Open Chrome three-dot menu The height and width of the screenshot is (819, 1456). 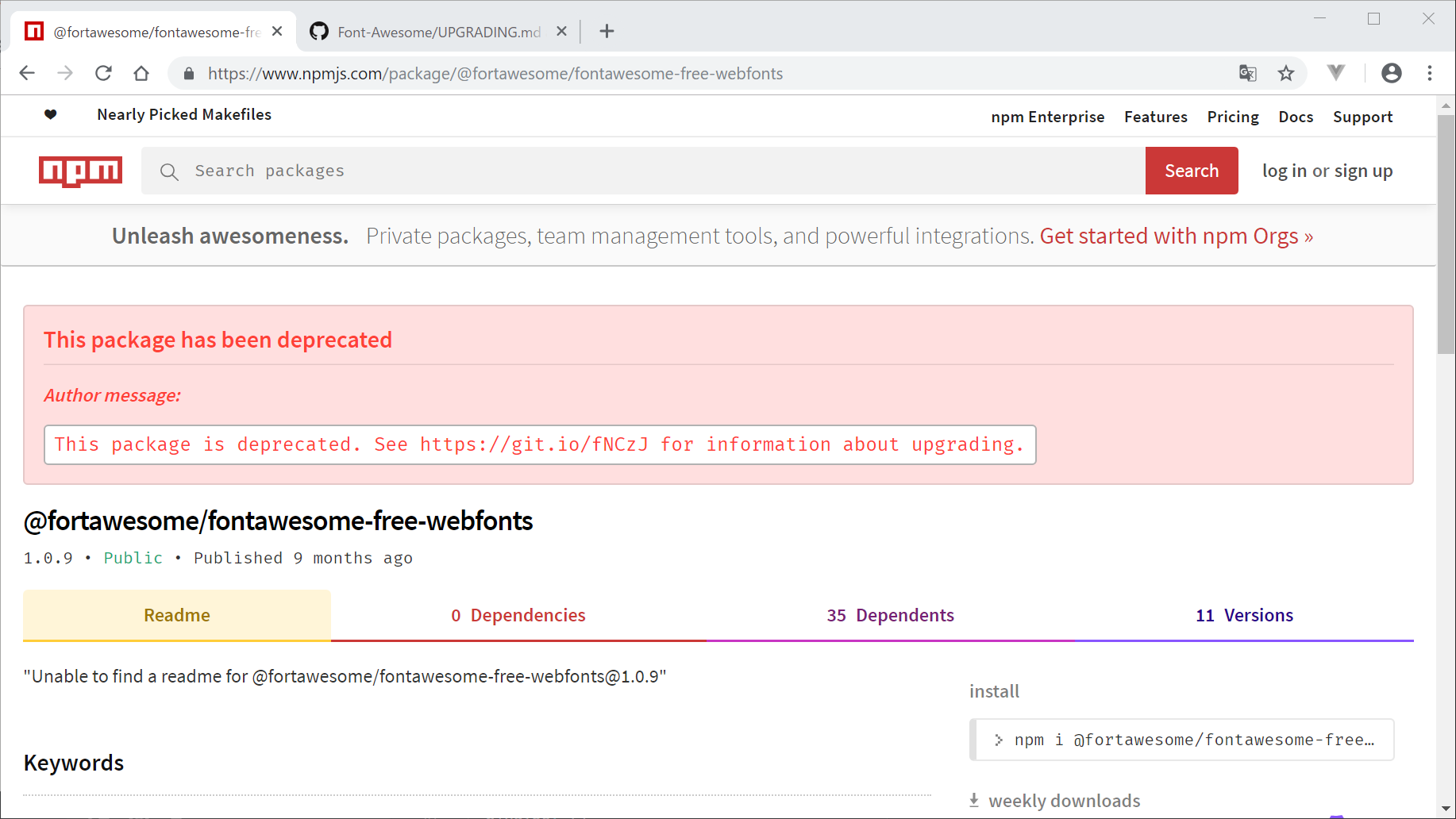[x=1429, y=74]
